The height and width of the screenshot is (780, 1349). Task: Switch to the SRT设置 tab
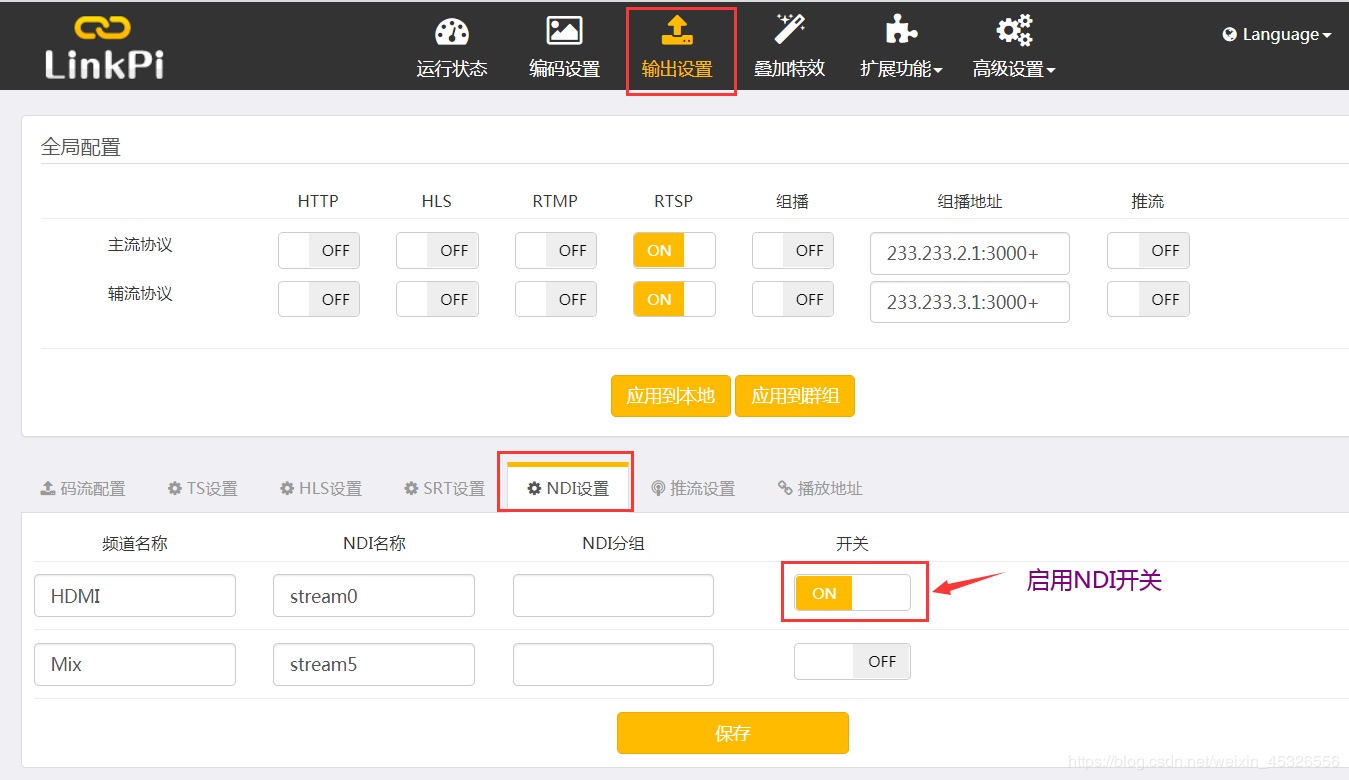coord(444,488)
